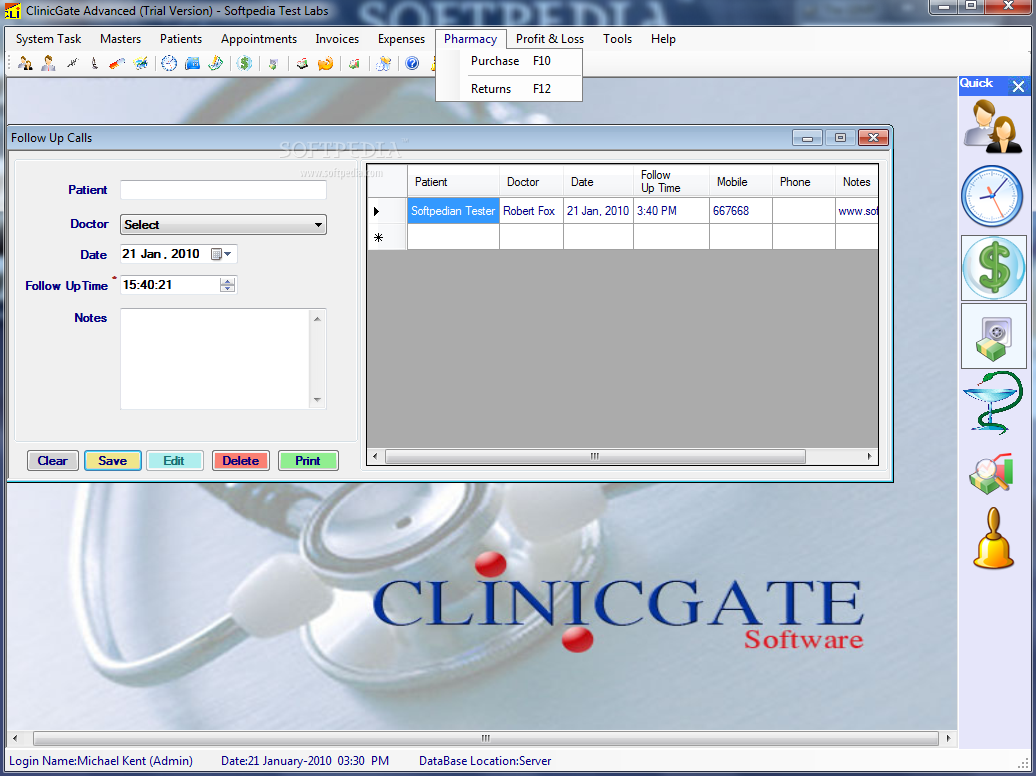Choose Returns from the Pharmacy menu

pyautogui.click(x=509, y=89)
